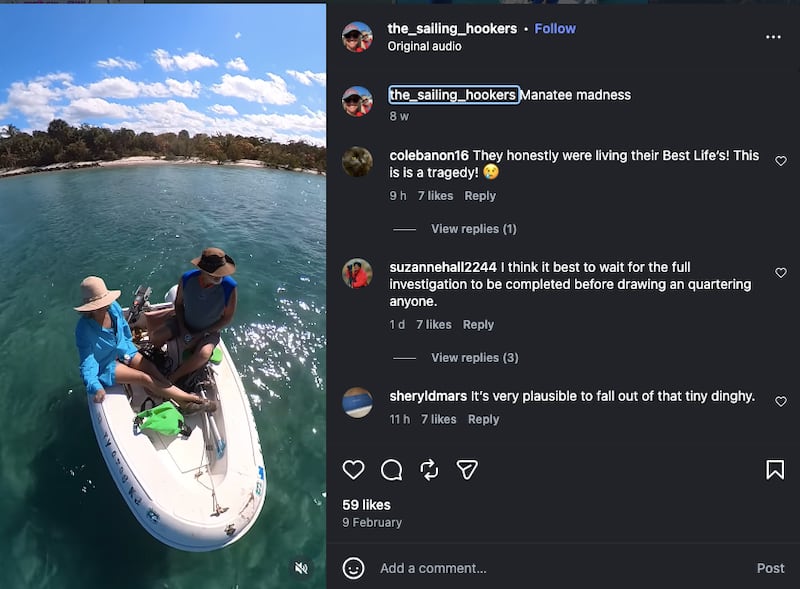Submit a comment with the Post button

[770, 567]
